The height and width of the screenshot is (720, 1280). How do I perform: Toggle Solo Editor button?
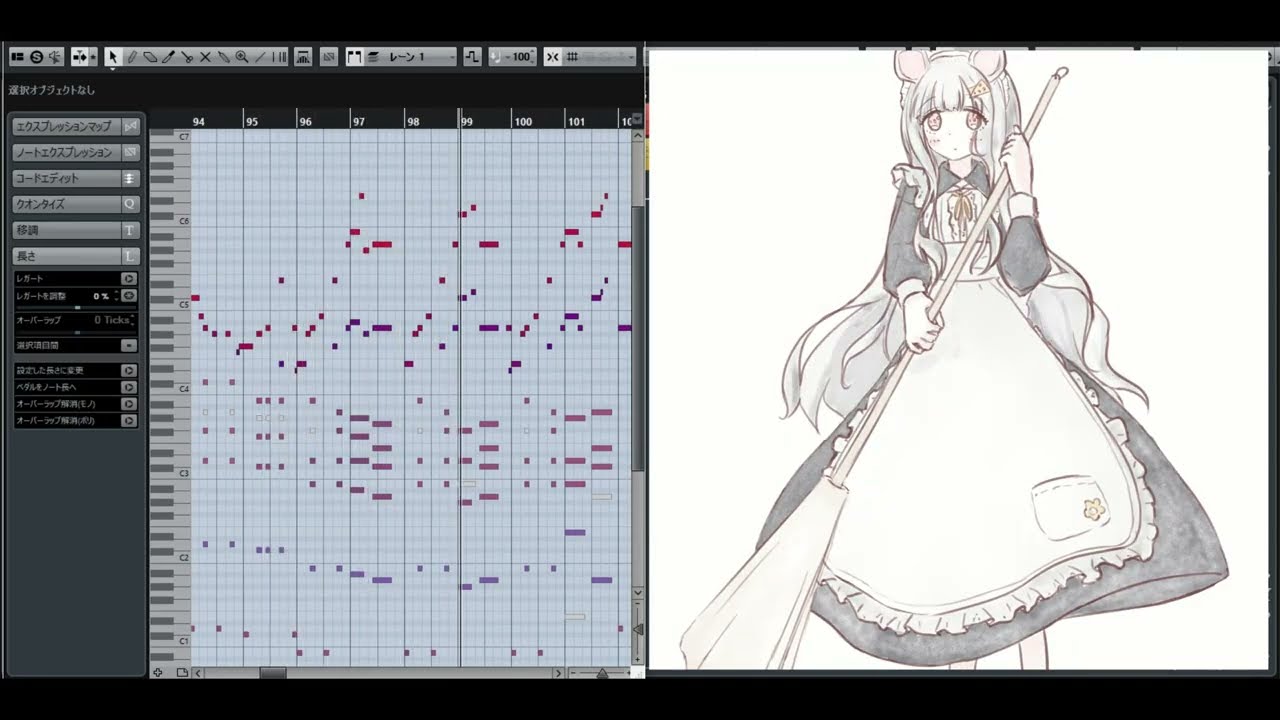click(36, 57)
